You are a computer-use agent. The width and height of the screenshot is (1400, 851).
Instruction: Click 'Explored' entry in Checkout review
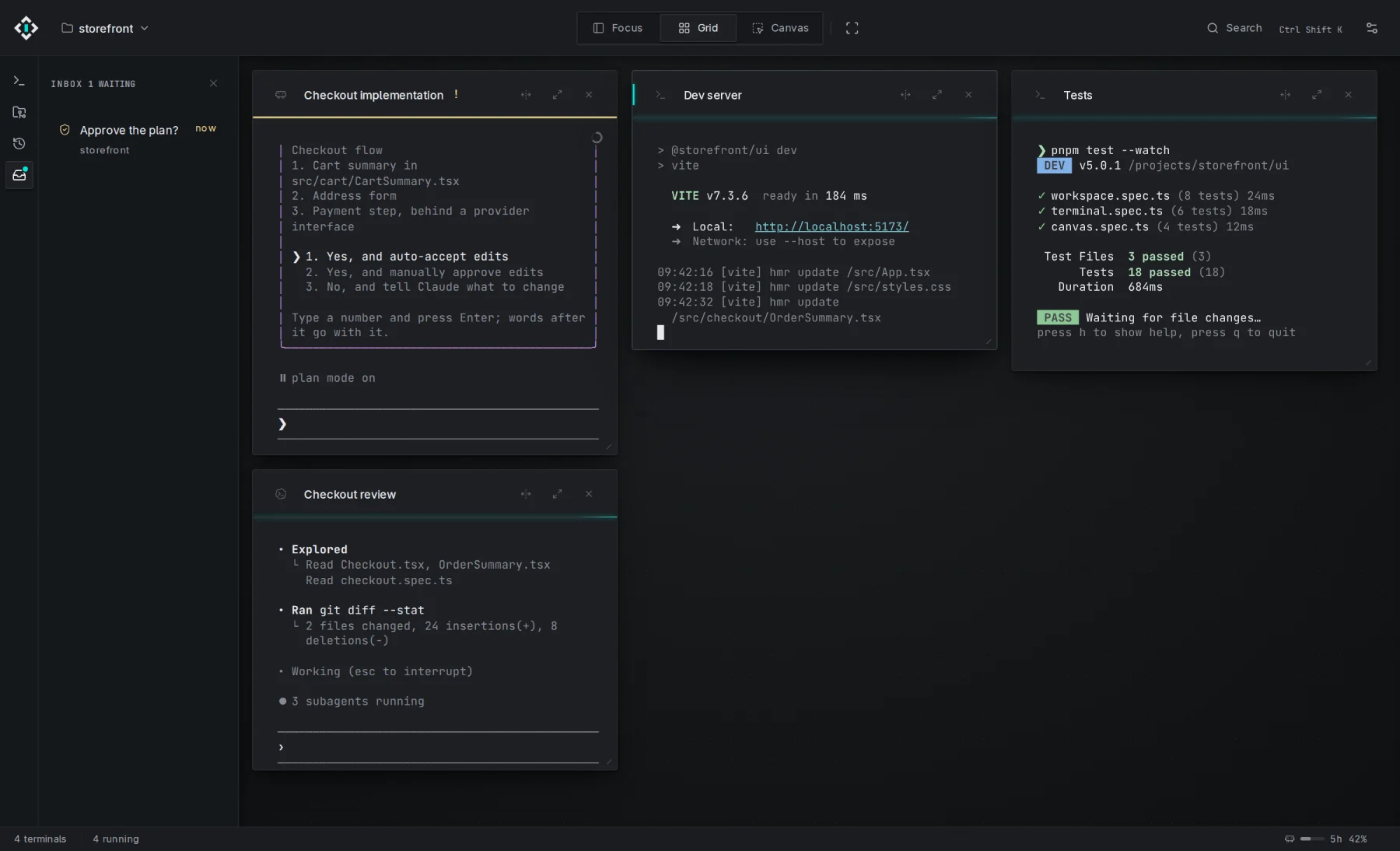(x=320, y=550)
